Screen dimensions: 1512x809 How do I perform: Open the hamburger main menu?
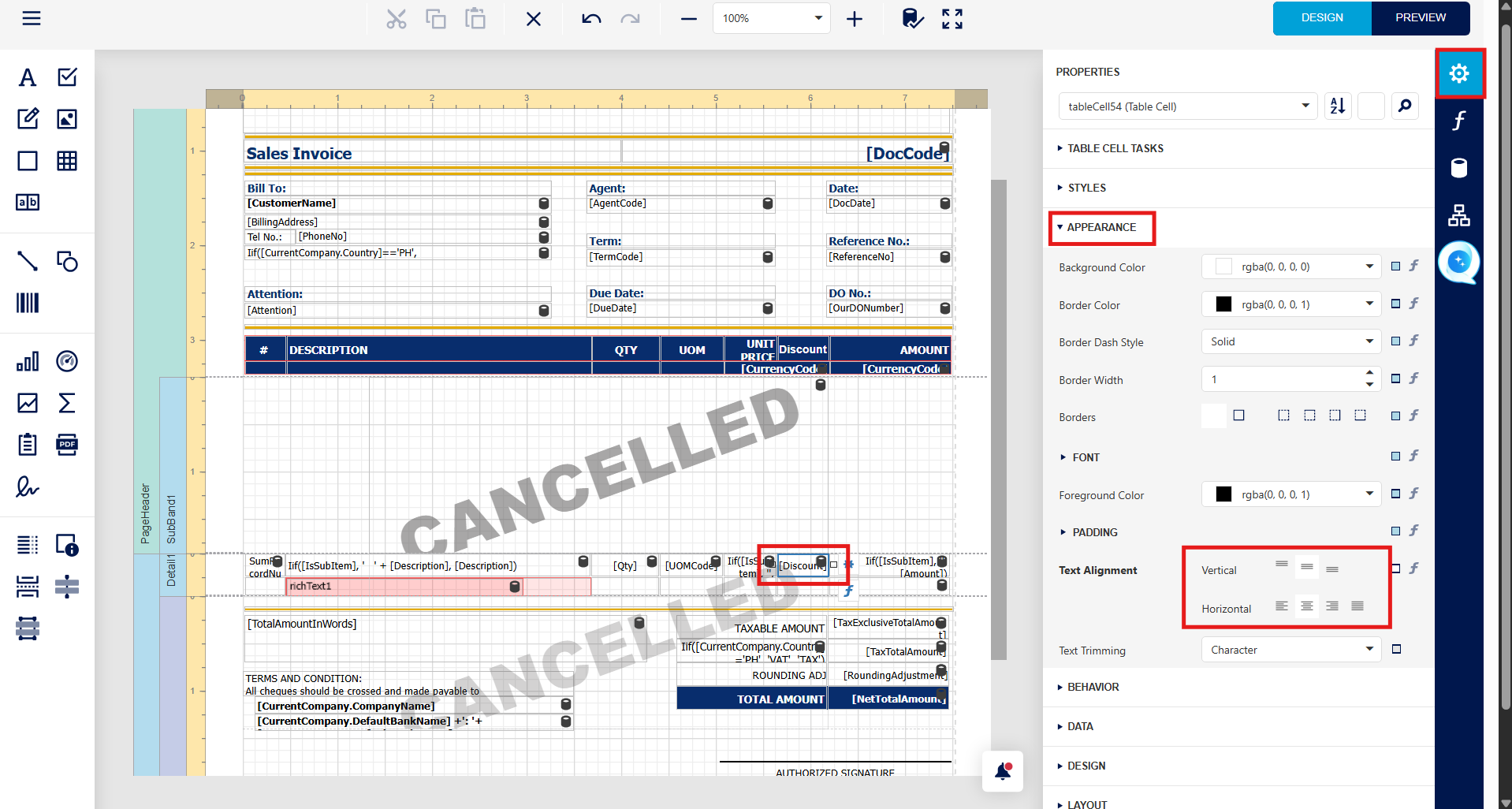point(32,18)
